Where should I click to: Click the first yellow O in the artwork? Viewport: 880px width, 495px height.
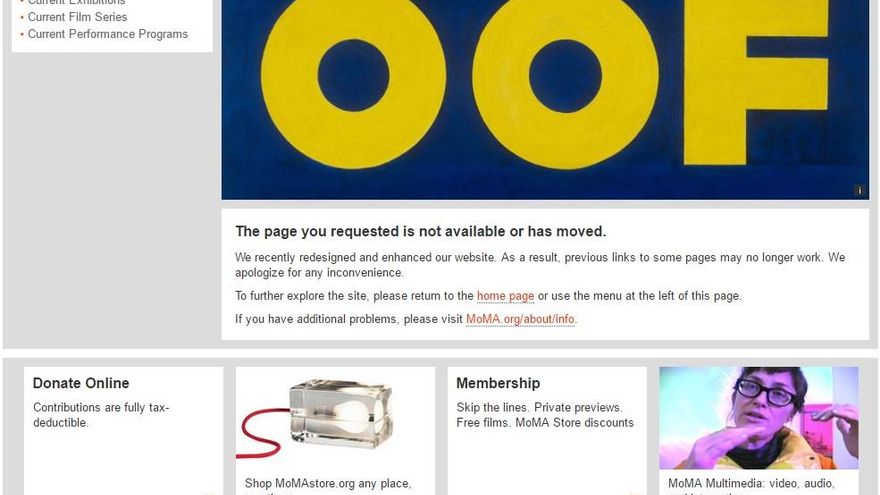[354, 76]
